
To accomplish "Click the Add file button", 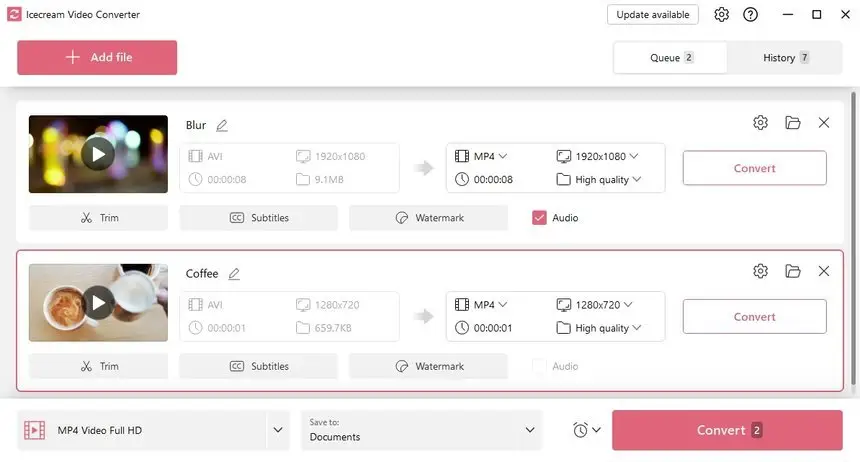I will [x=97, y=58].
